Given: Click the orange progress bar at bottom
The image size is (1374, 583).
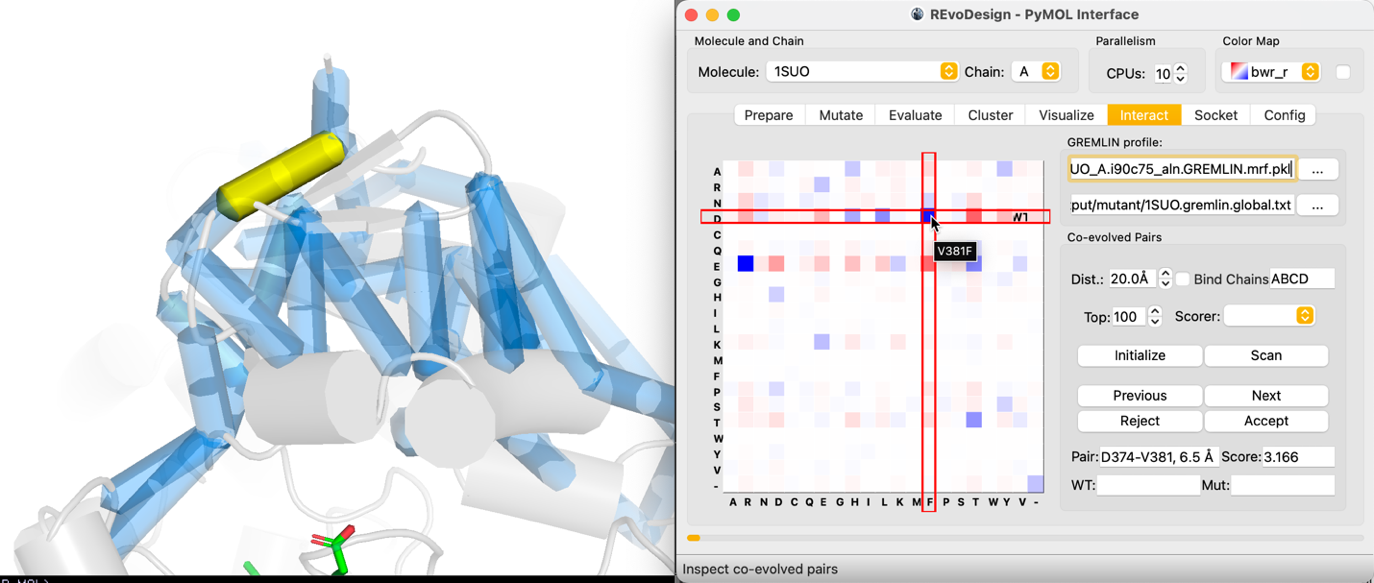Looking at the screenshot, I should coord(693,538).
